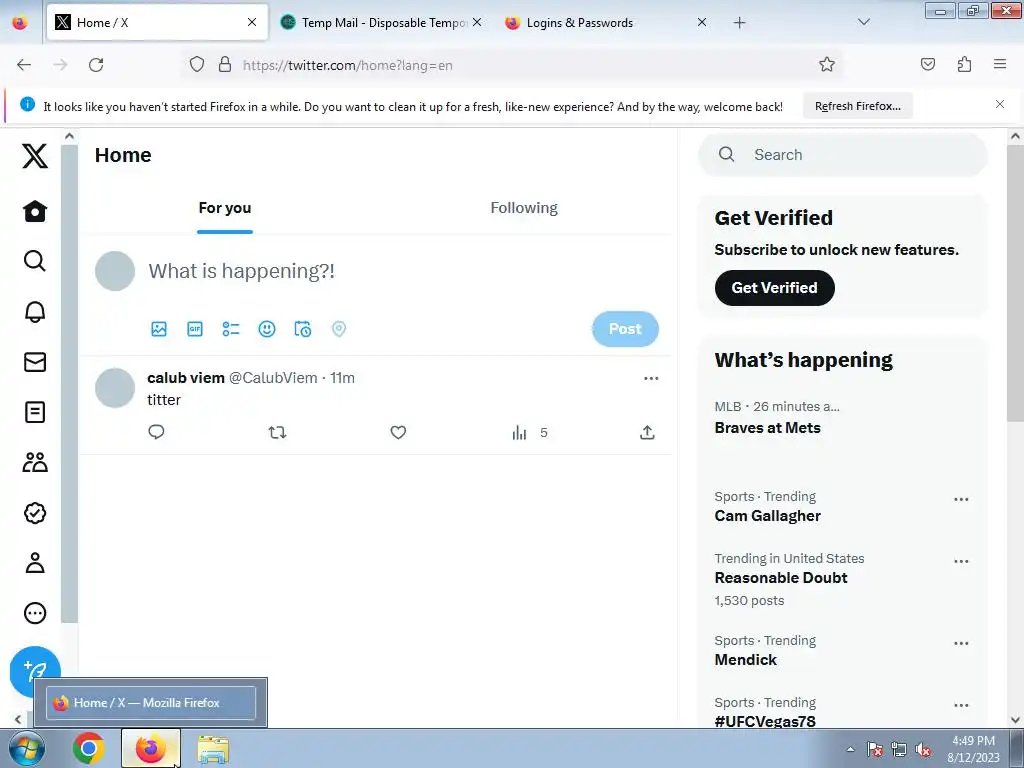Open Communities people icon
Image resolution: width=1024 pixels, height=768 pixels.
35,462
